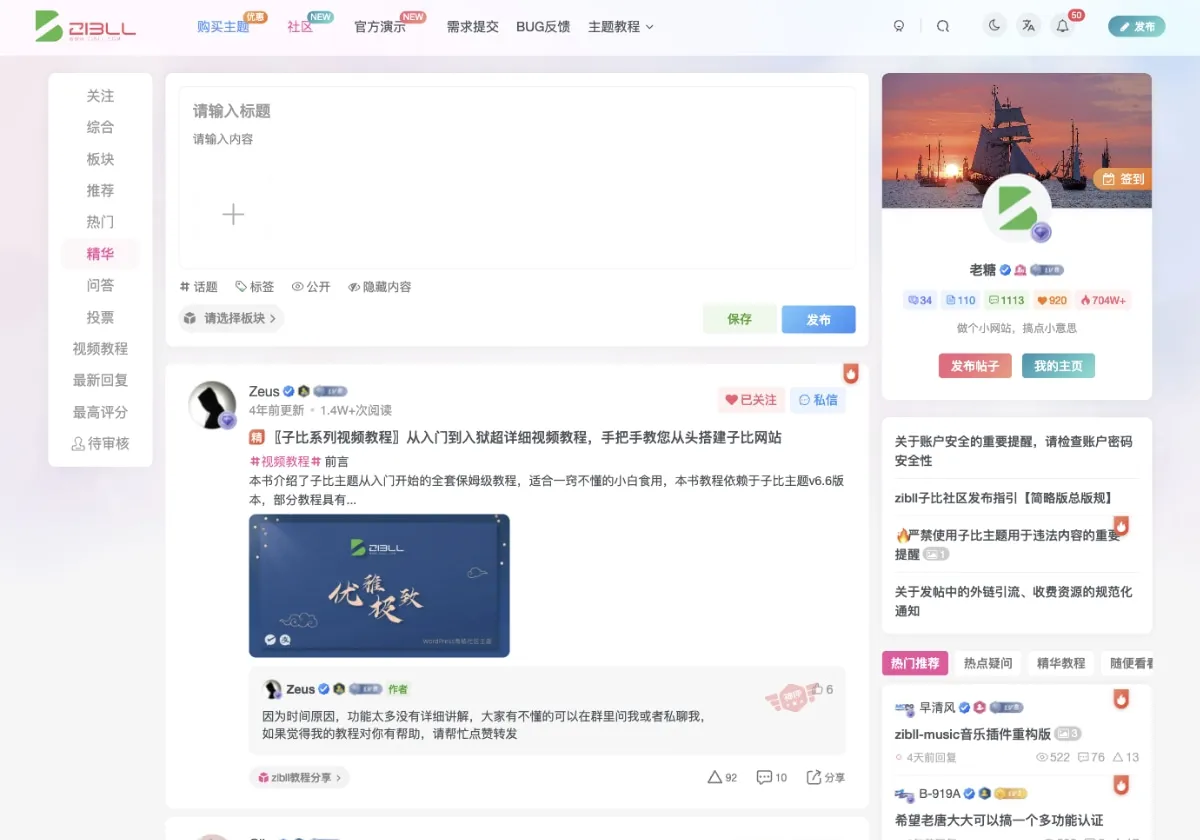Open 购买主题 in the top navigation
This screenshot has width=1200, height=840.
click(223, 27)
